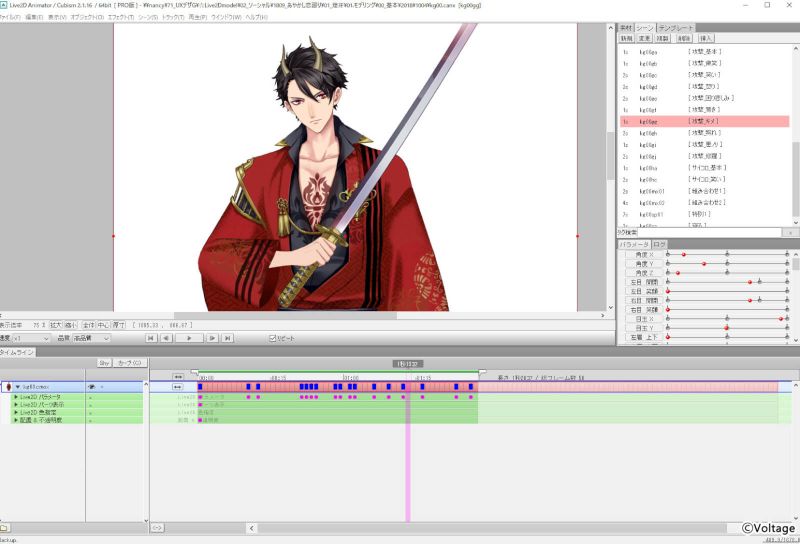Expand the Live2D パラメータ track
Screen dimensions: 800x544
pos(16,397)
